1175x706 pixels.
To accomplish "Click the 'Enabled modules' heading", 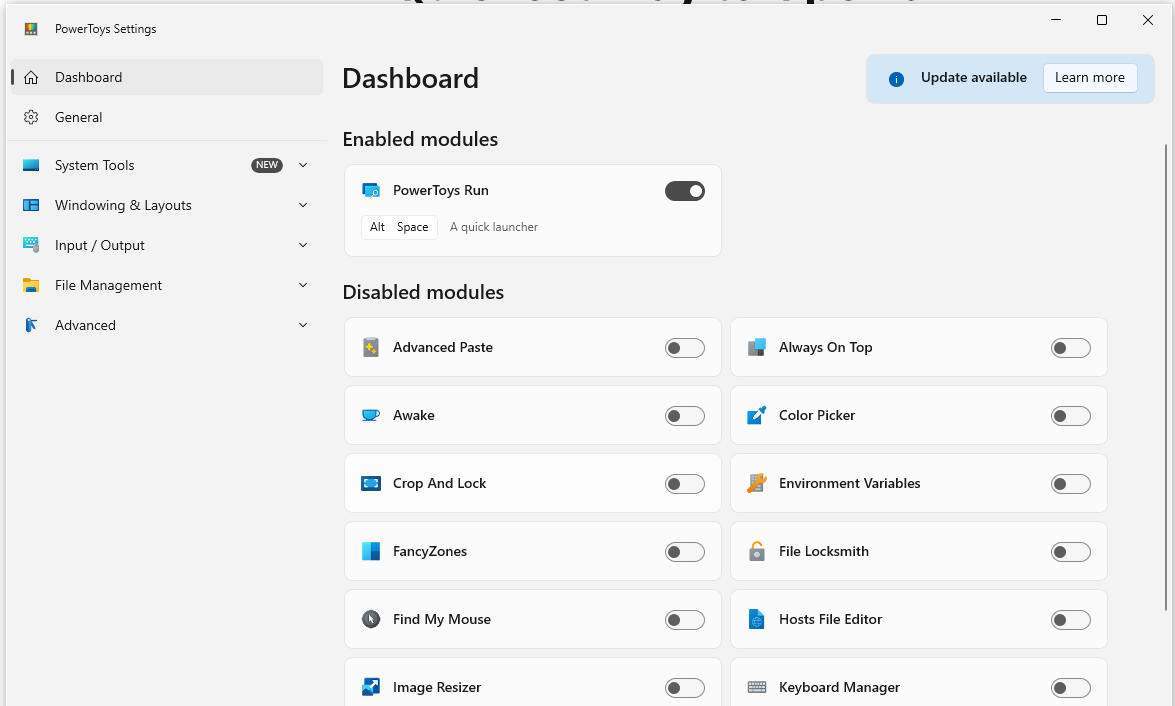I will 420,139.
